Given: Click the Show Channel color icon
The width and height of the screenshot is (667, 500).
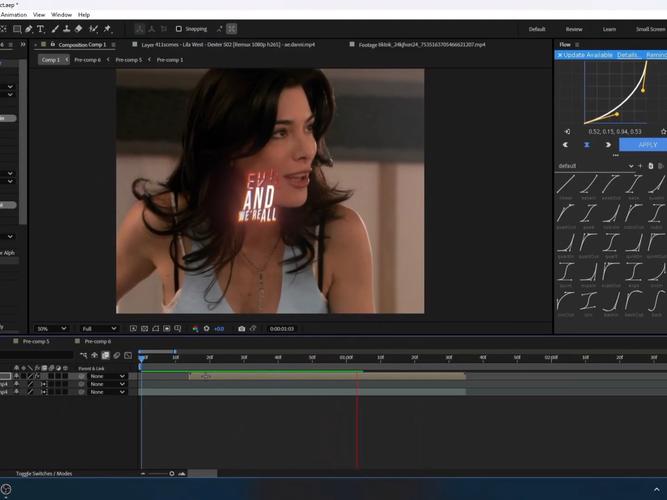Looking at the screenshot, I should [x=195, y=329].
